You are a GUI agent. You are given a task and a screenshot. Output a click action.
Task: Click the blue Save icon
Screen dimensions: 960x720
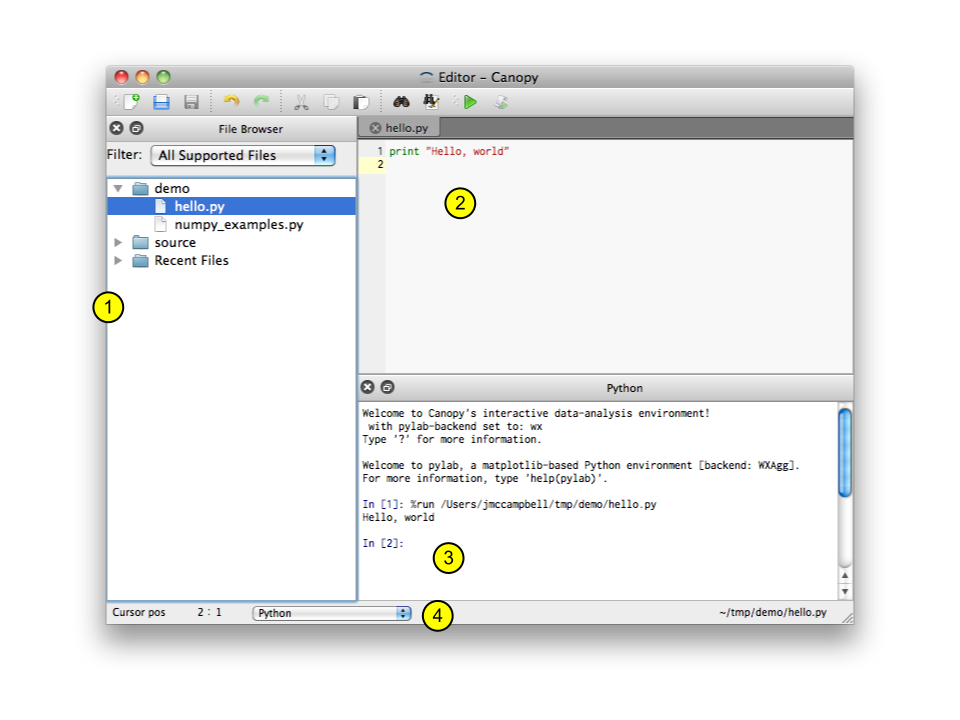(161, 102)
